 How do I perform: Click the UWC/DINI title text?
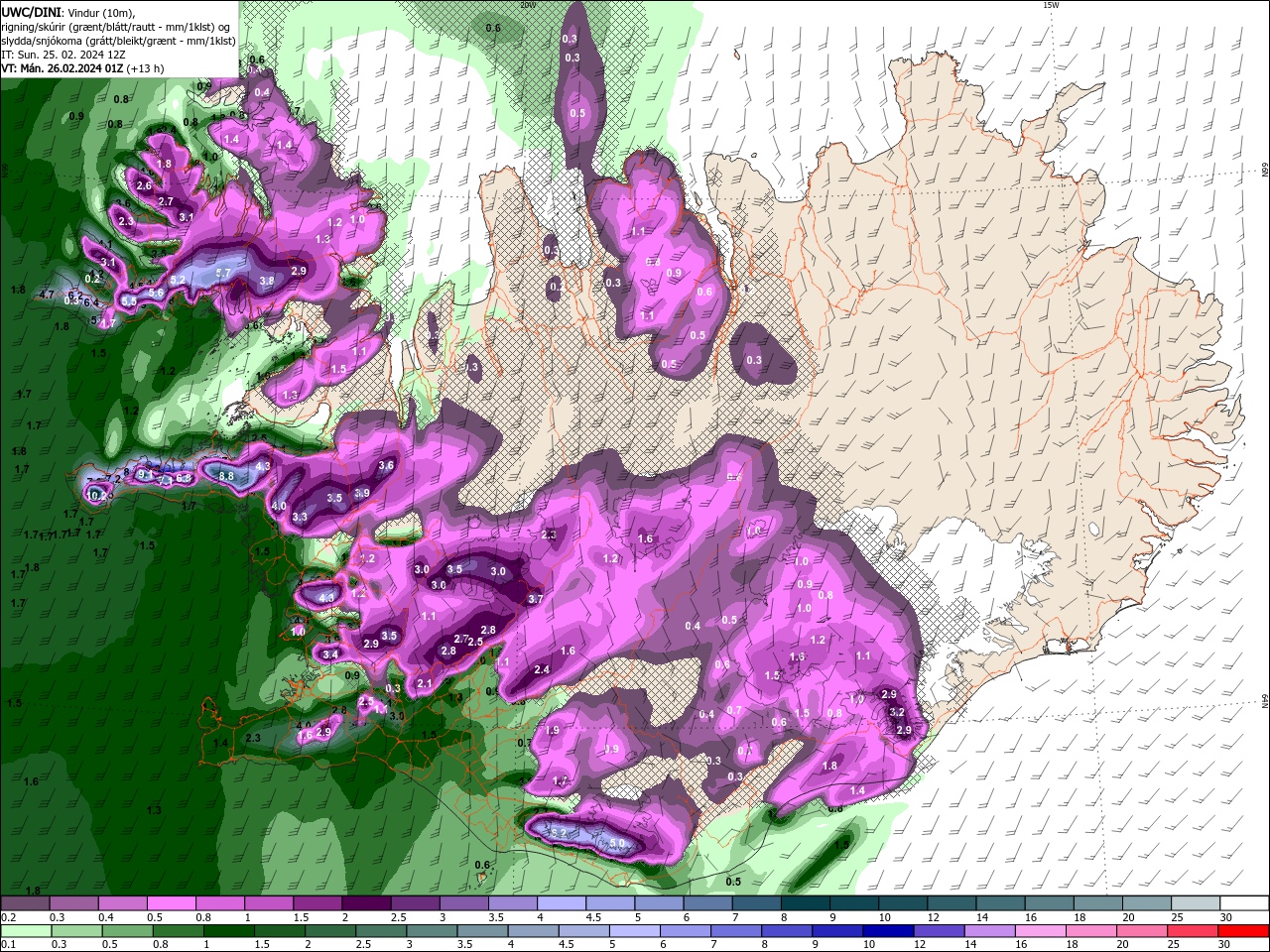(31, 12)
